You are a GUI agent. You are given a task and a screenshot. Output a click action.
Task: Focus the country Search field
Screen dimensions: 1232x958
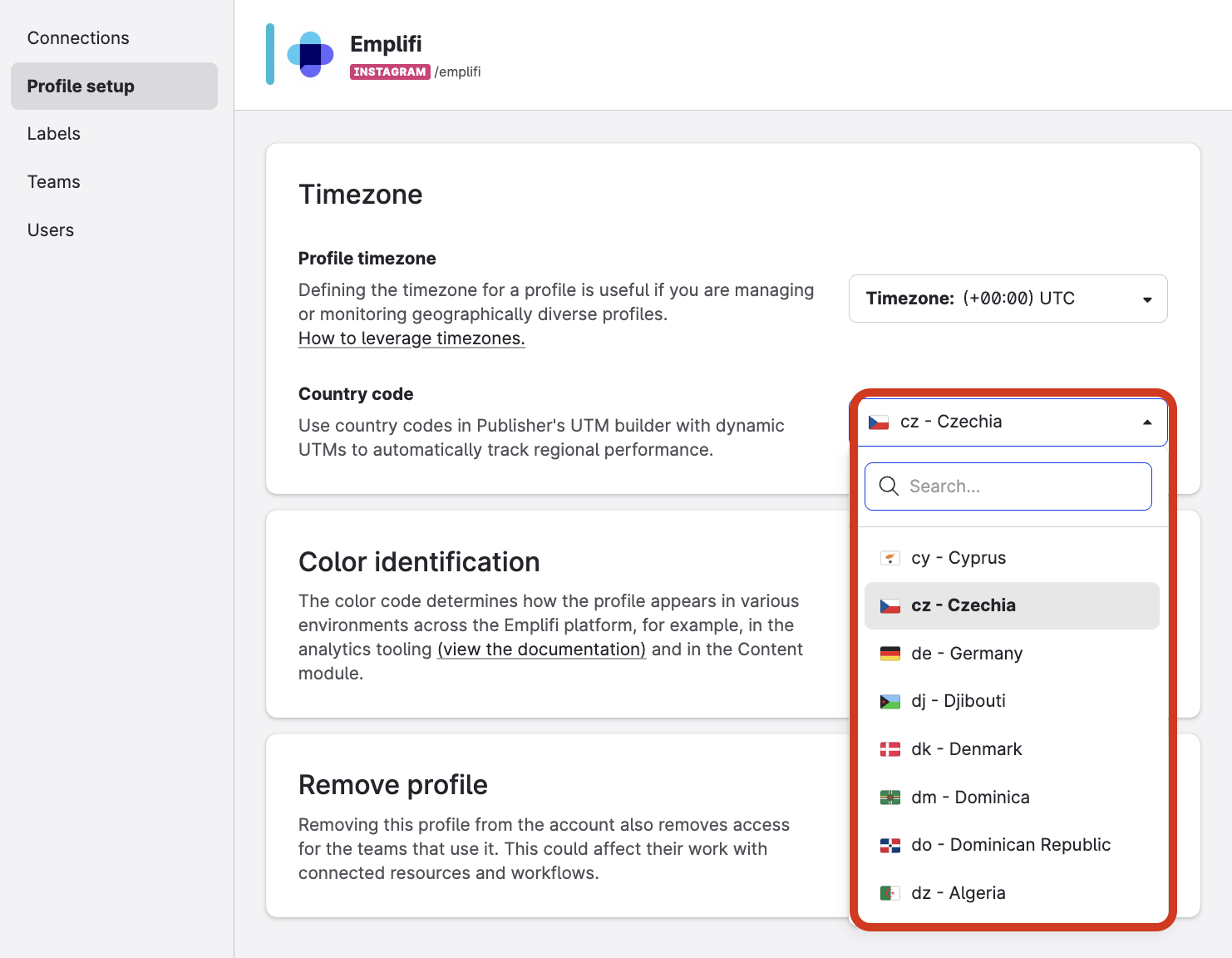pyautogui.click(x=1008, y=486)
